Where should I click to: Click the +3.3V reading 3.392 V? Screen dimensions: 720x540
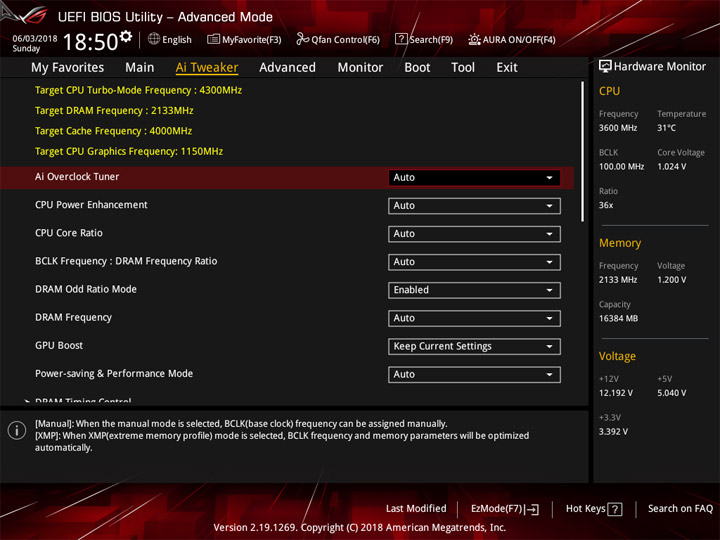pyautogui.click(x=613, y=432)
